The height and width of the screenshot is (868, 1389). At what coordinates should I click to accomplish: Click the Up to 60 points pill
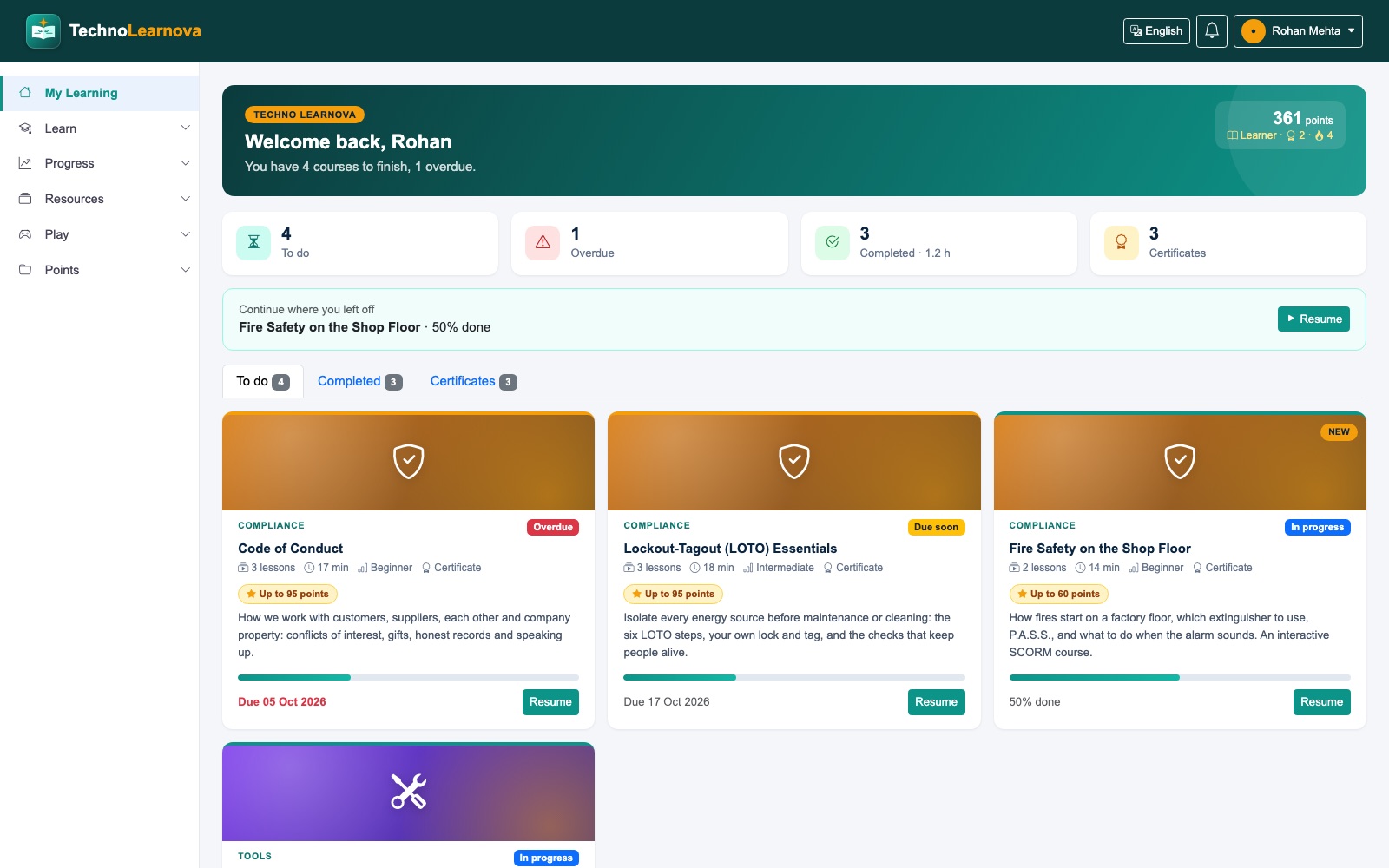click(x=1058, y=595)
